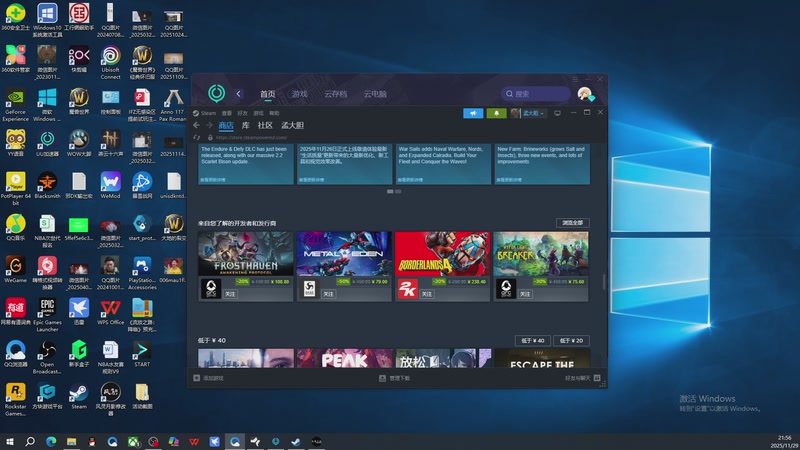The image size is (800, 450).
Task: Open the 孟大胆 profile tab in the Steam navigation
Action: tap(292, 126)
